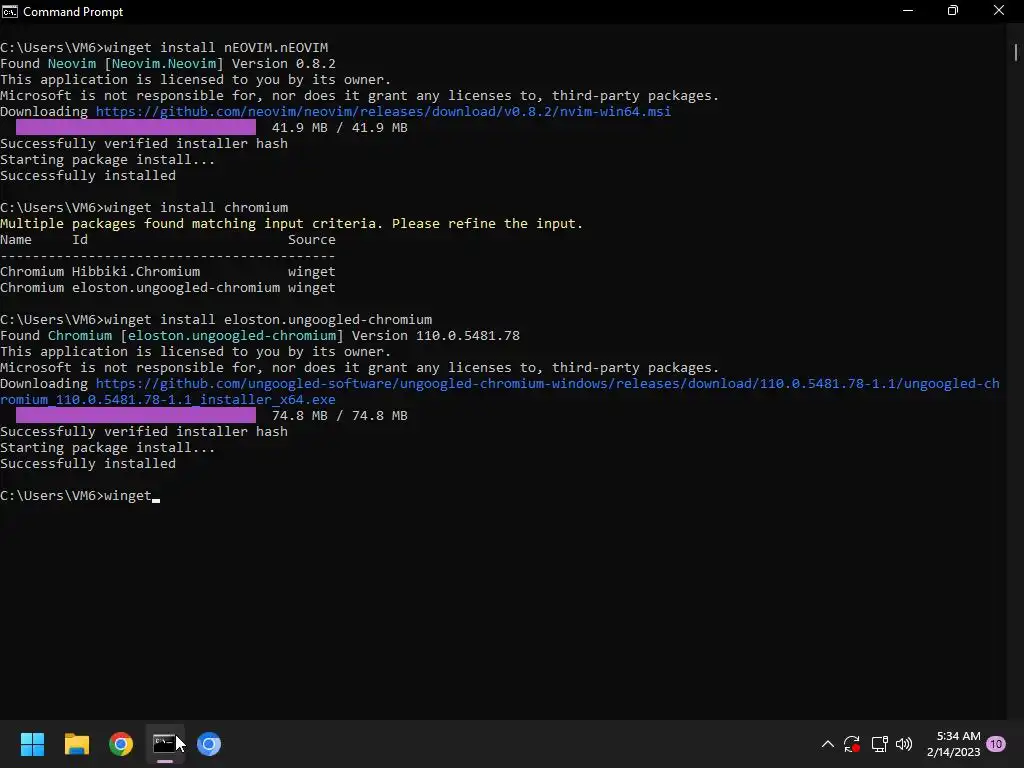Click 'Successfully installed' after Chromium install
This screenshot has width=1024, height=768.
coord(88,464)
